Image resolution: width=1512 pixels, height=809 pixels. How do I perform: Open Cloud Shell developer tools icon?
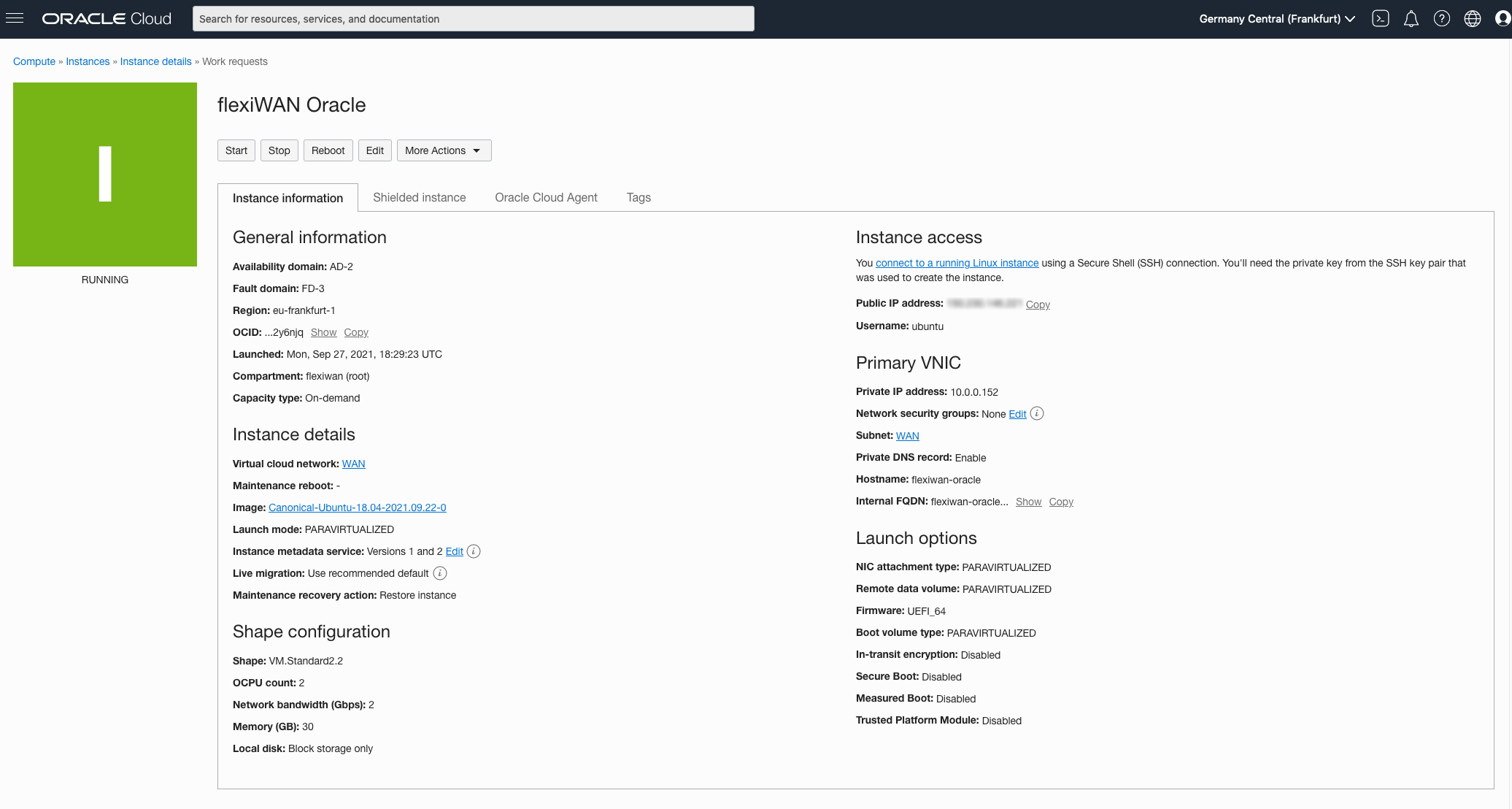point(1380,19)
